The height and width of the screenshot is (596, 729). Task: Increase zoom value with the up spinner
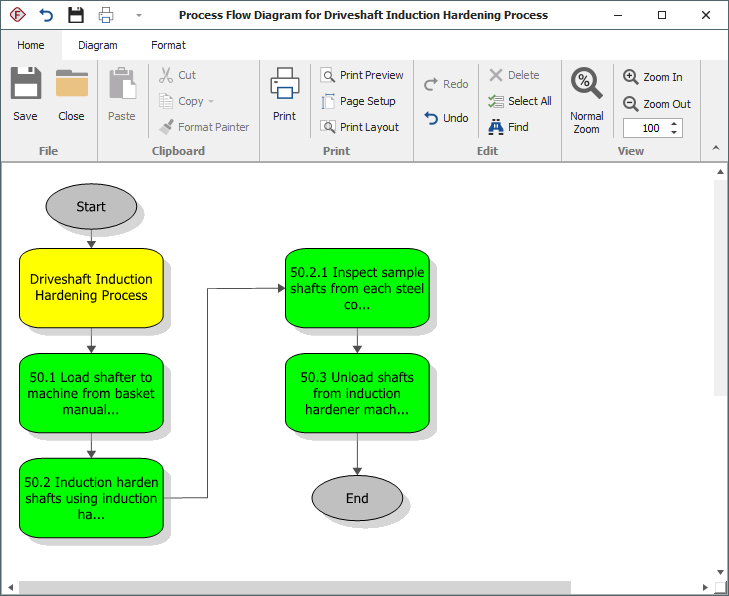point(674,124)
